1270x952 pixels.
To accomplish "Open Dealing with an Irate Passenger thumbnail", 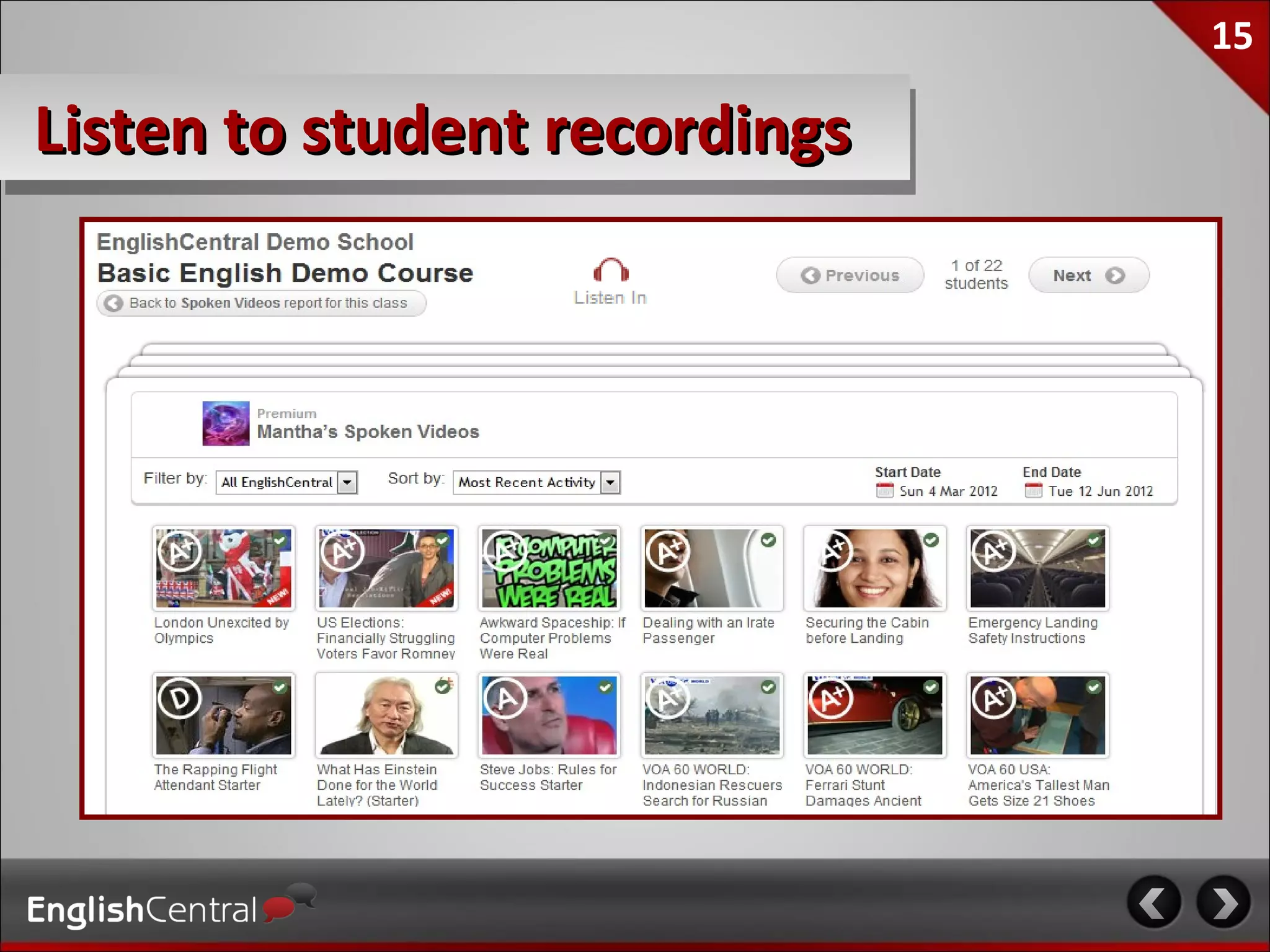I will (713, 568).
